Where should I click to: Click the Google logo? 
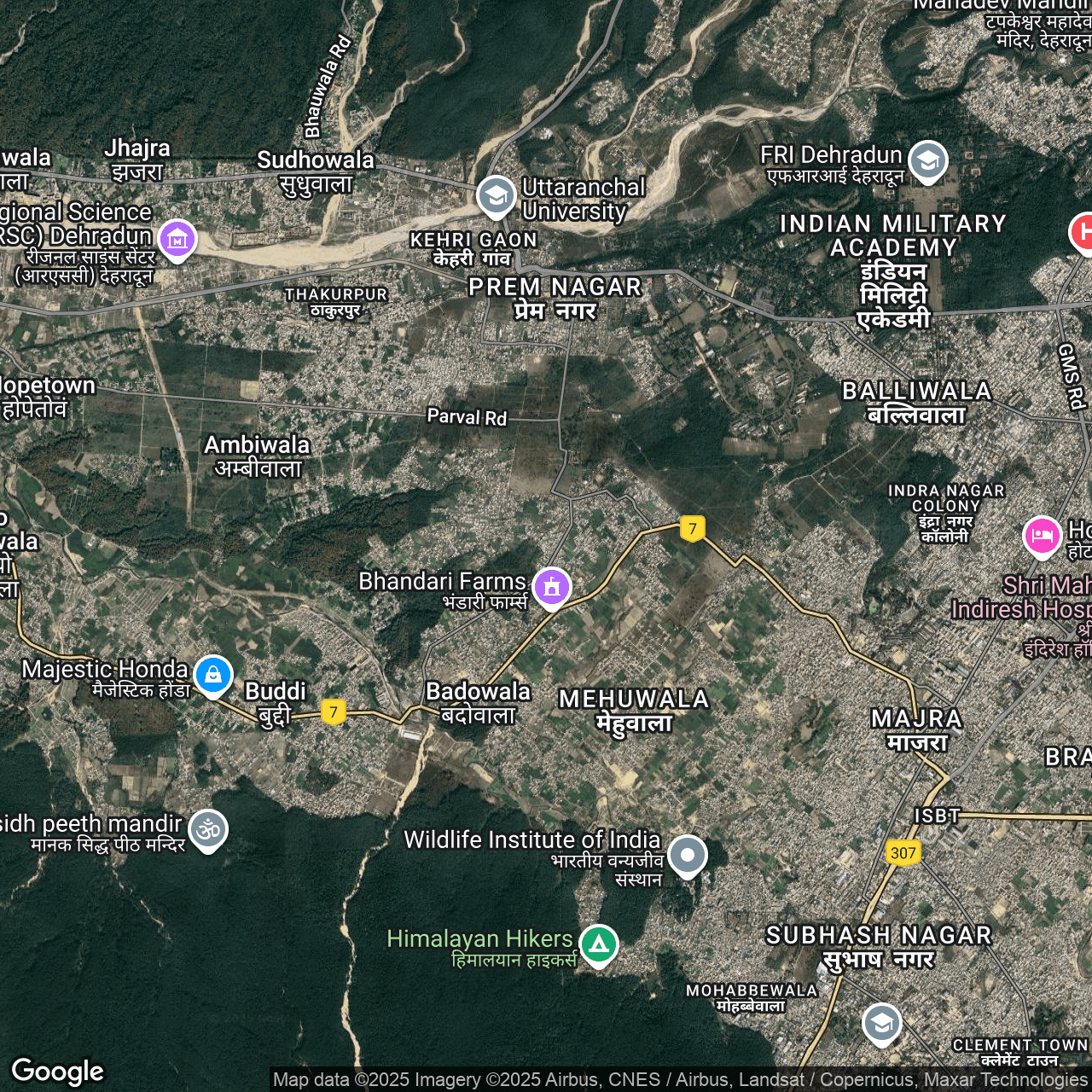[x=58, y=1071]
